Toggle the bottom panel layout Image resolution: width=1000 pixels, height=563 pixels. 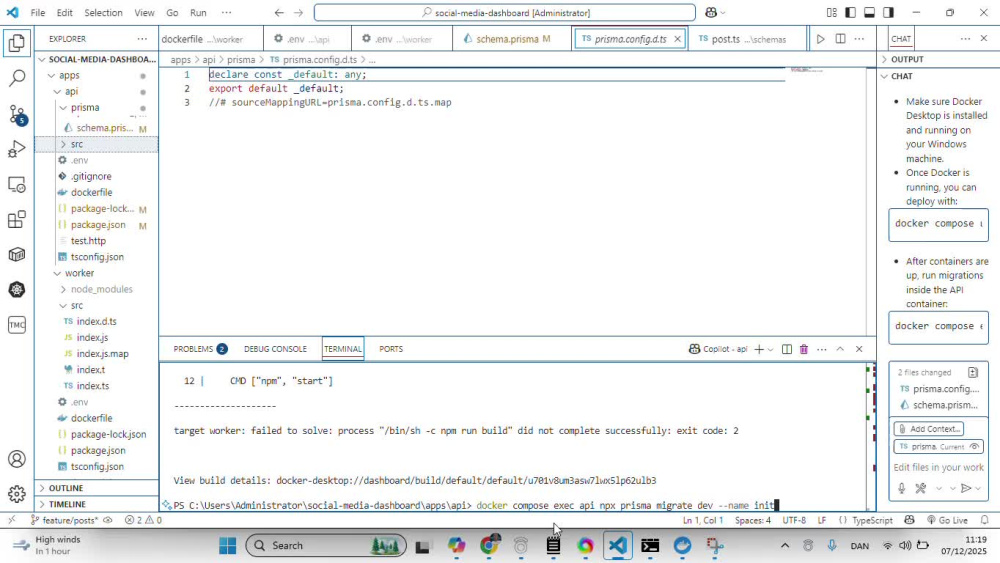(x=869, y=13)
